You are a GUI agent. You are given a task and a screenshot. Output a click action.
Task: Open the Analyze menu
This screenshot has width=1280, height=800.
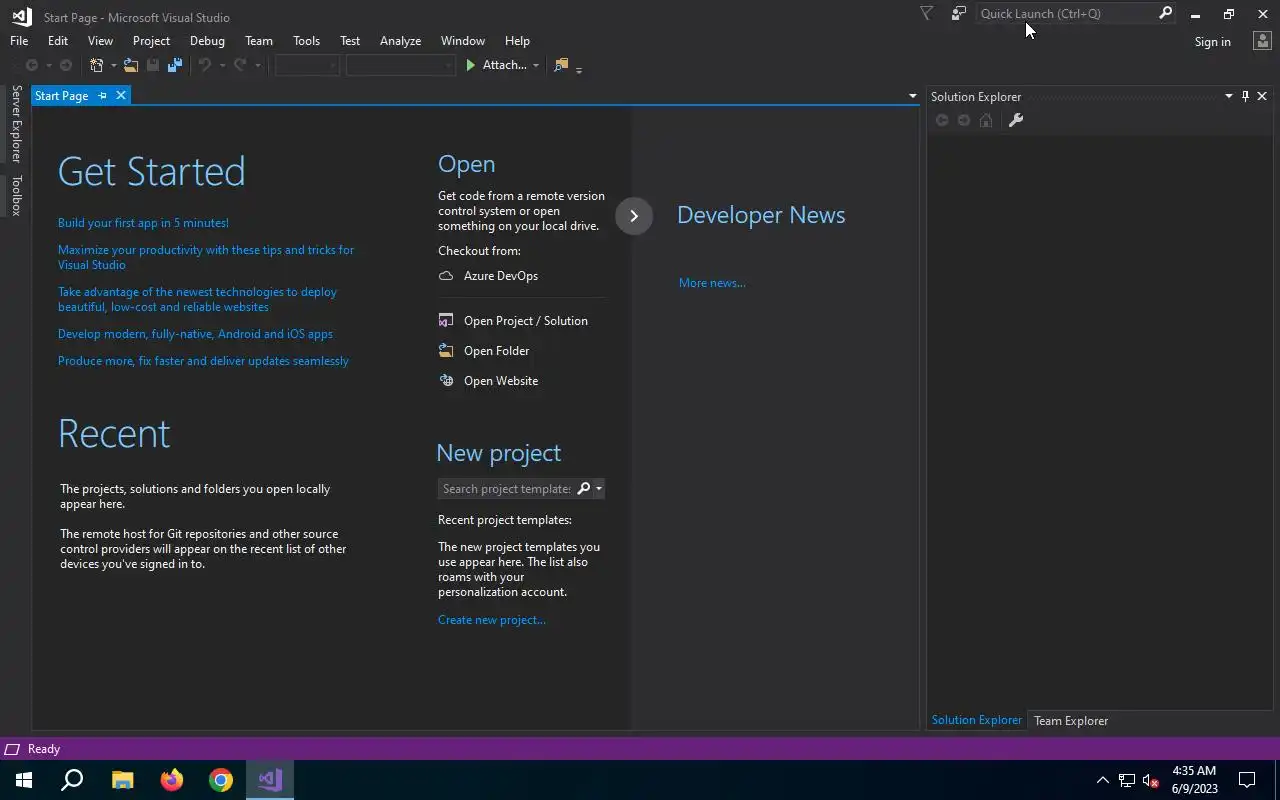coord(400,40)
